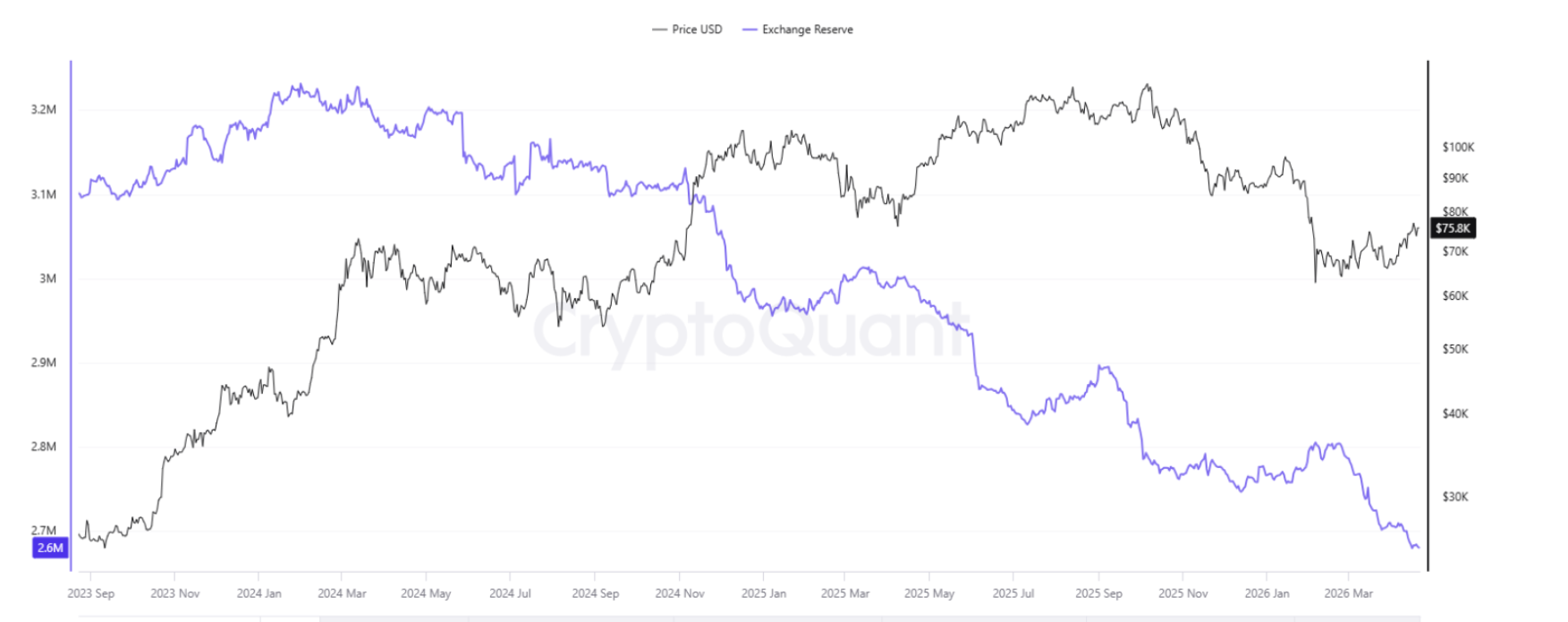This screenshot has width=1568, height=622.
Task: Pick the 2025 Sep date marker
Action: pos(1098,593)
